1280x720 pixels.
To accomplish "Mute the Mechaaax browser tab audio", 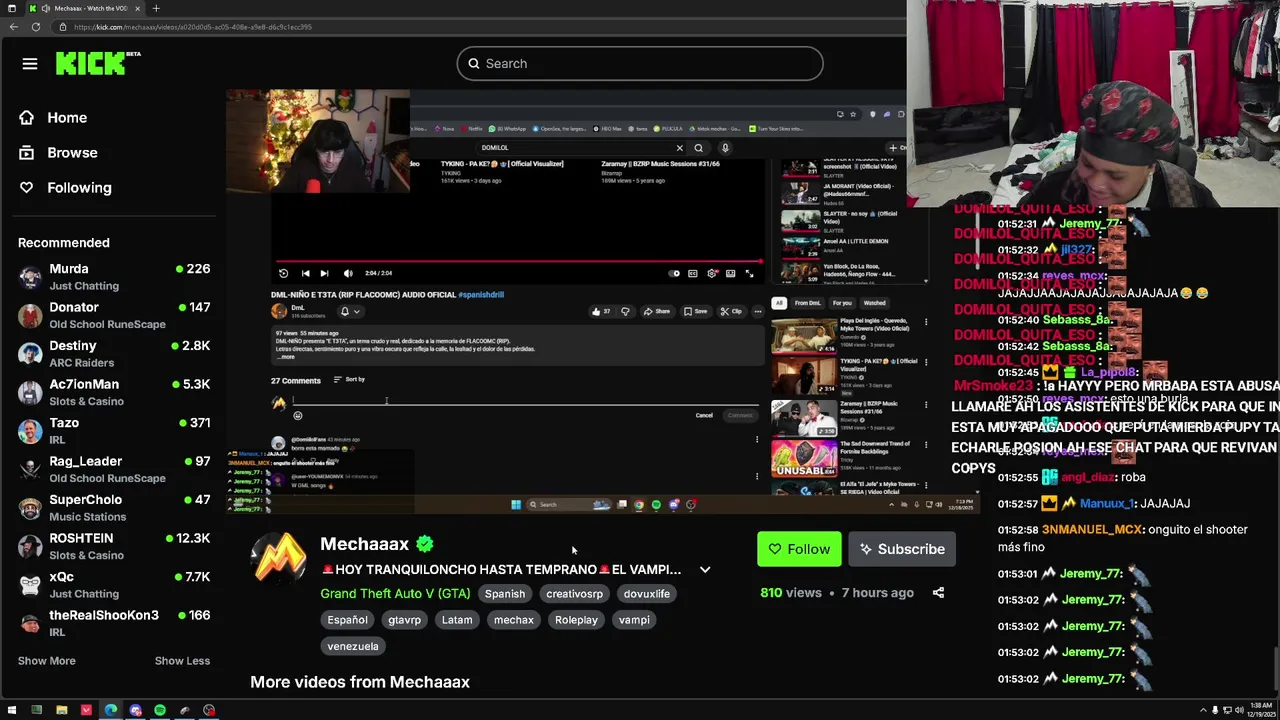I will click(x=45, y=8).
